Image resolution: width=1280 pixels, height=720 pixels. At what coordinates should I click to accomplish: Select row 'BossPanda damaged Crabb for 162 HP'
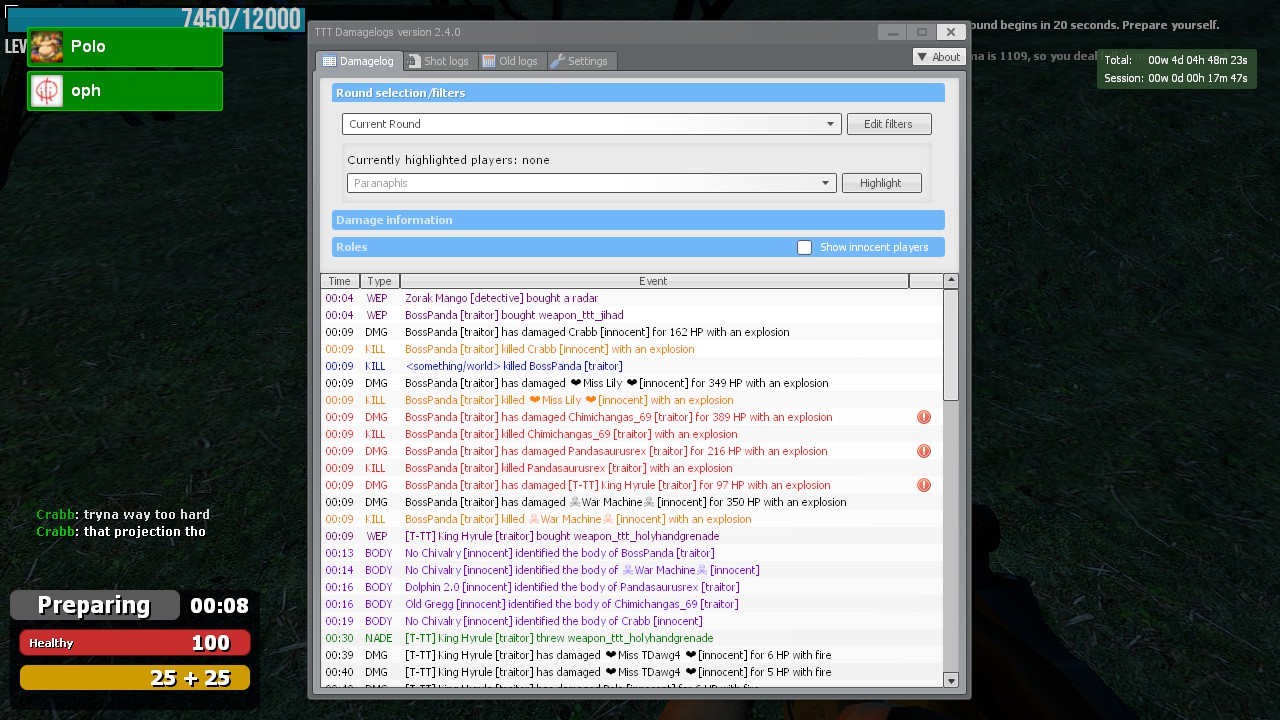click(631, 332)
